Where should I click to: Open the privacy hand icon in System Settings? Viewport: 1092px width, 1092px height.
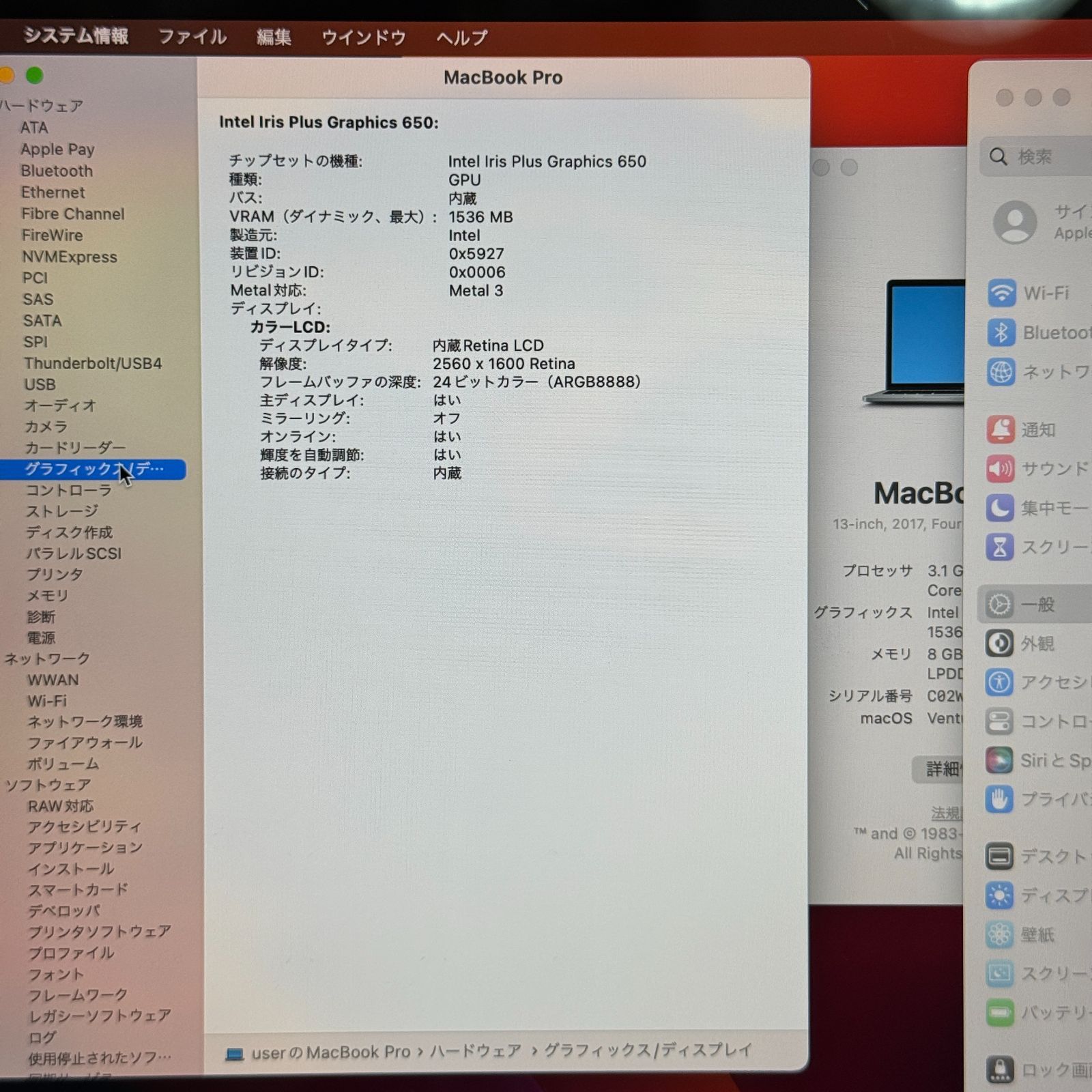coord(1000,799)
